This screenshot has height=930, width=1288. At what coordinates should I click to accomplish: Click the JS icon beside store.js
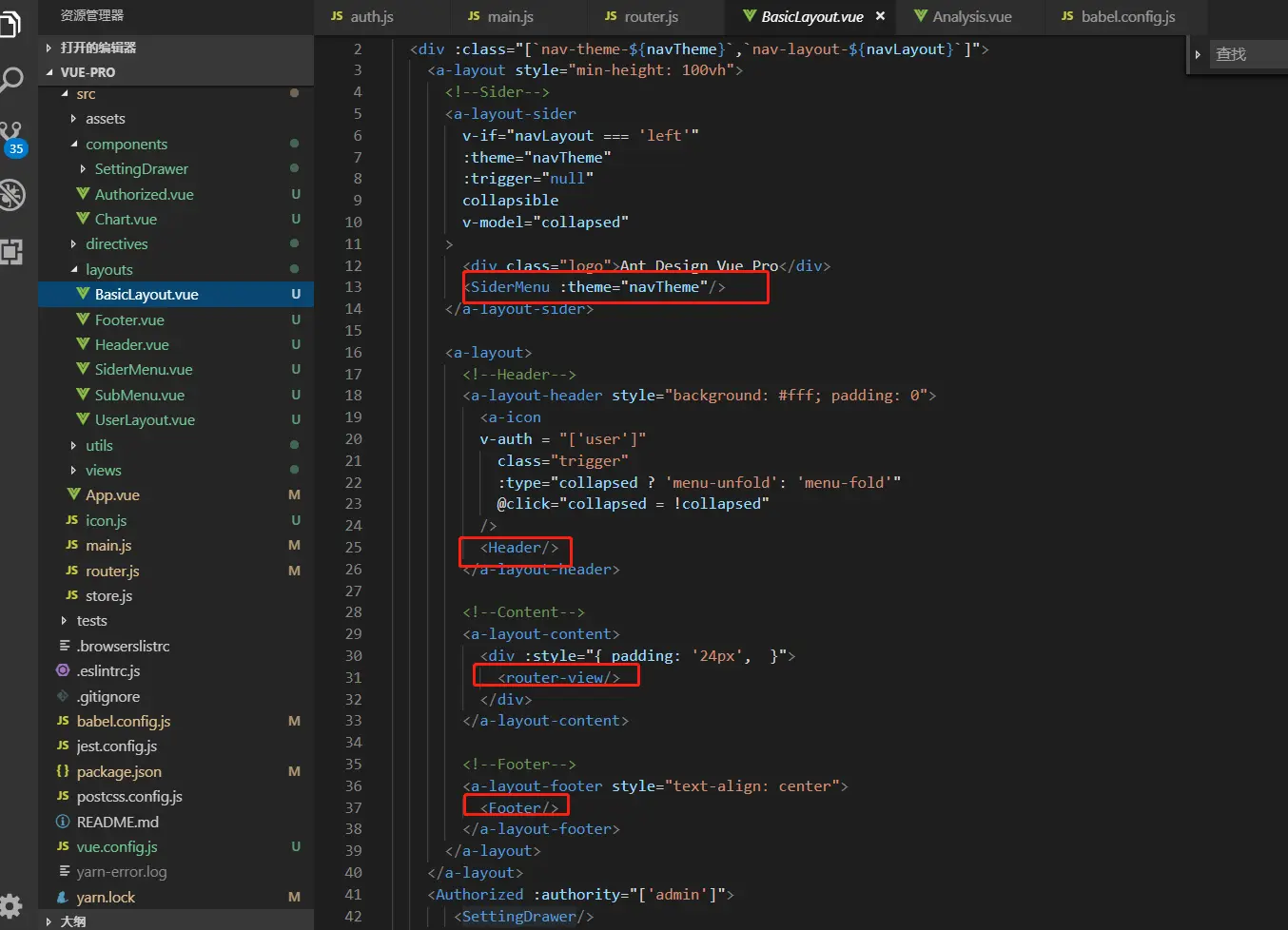72,595
